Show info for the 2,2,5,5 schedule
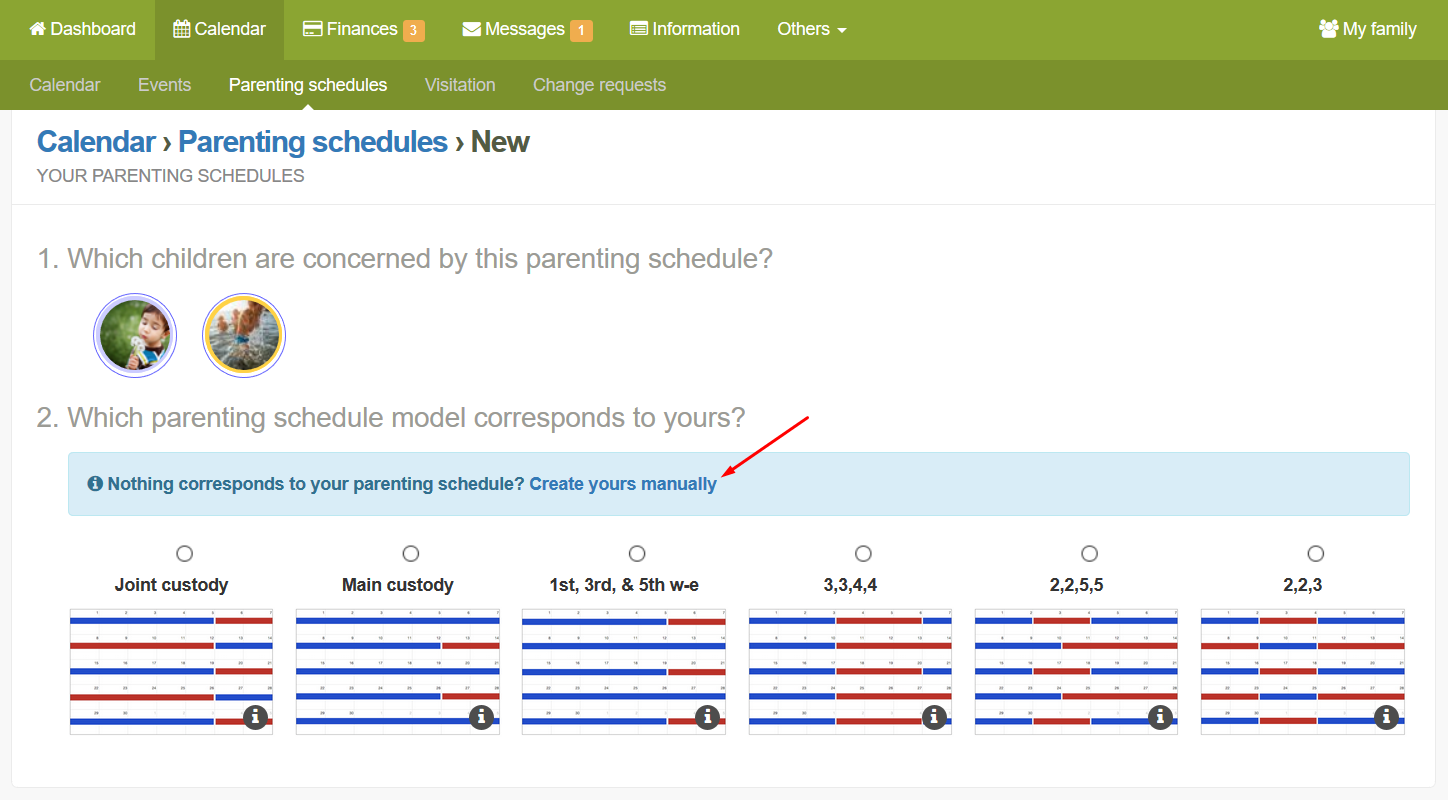The image size is (1448, 800). 1160,717
